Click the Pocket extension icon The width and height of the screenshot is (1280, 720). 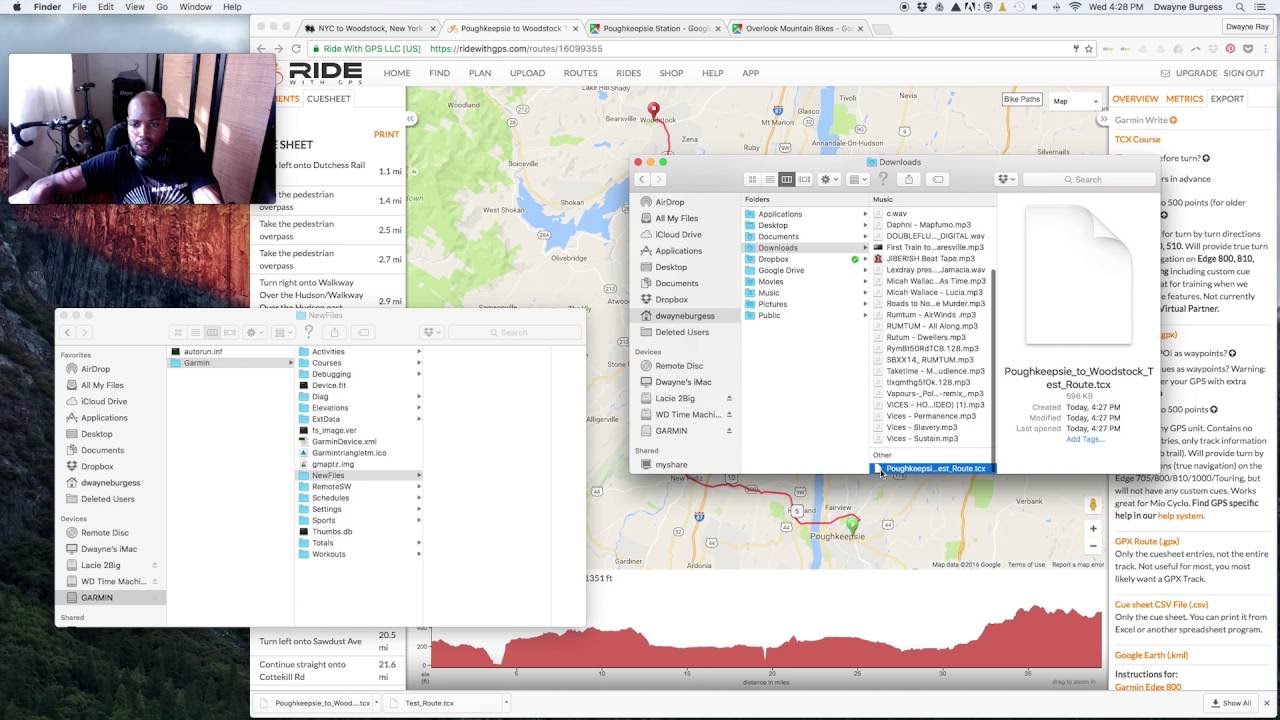(x=1247, y=48)
